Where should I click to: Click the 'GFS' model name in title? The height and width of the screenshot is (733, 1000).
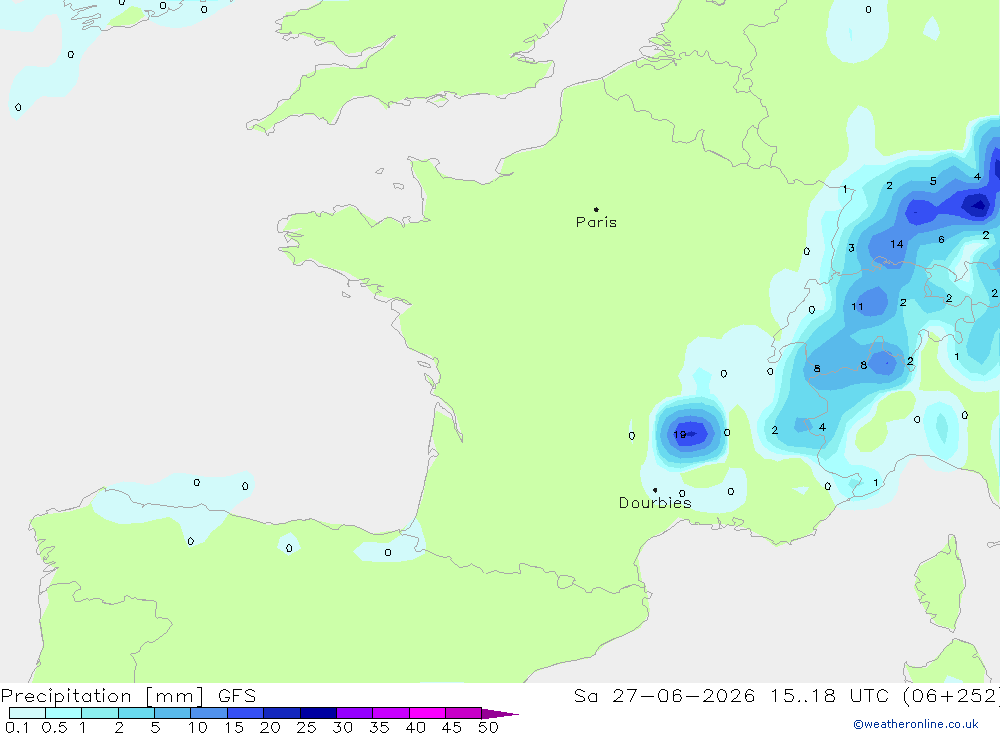[237, 696]
